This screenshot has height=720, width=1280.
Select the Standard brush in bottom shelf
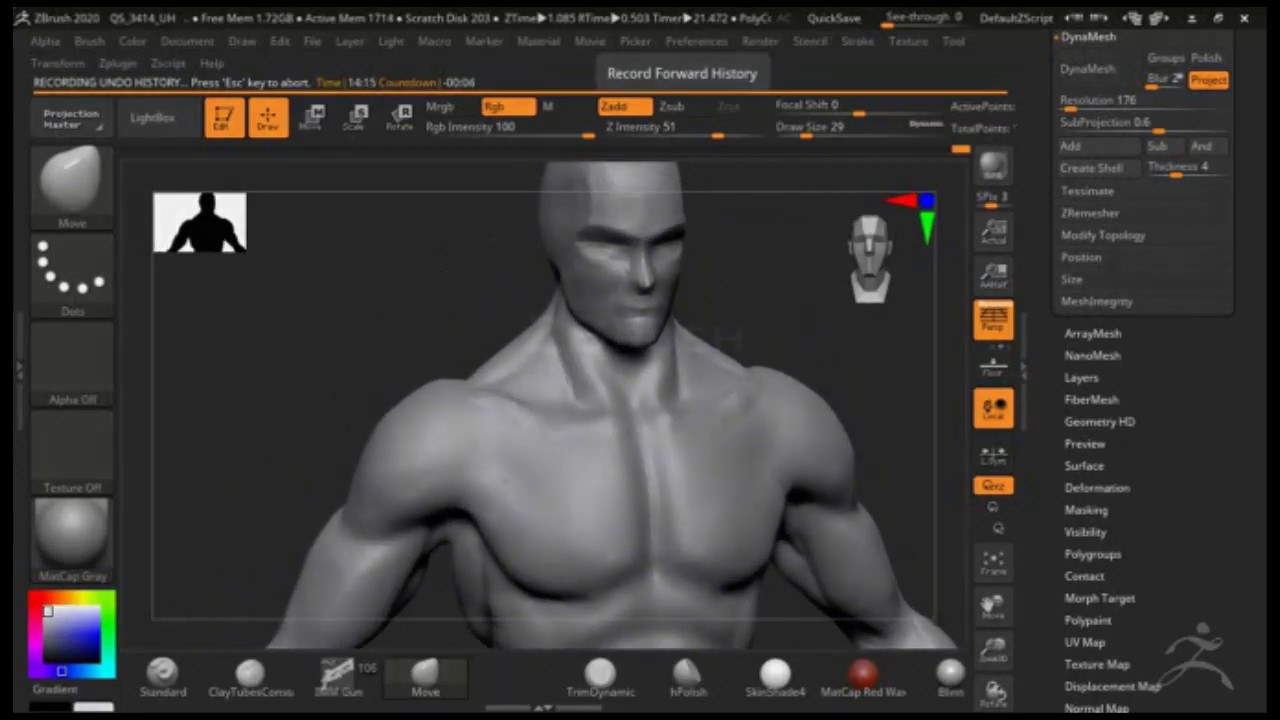(163, 678)
